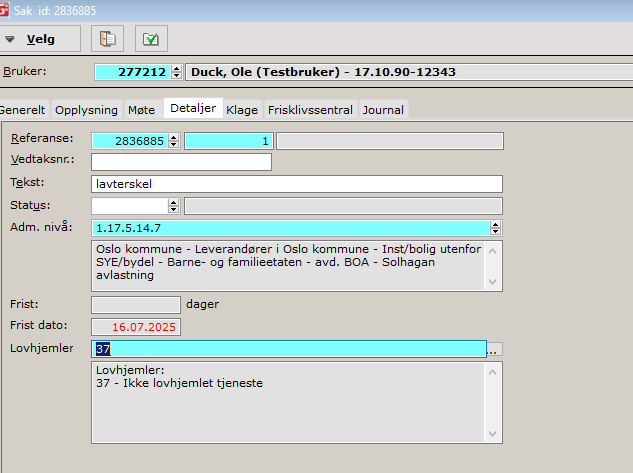Click the Tekst field containing lavterskel
This screenshot has height=473, width=633.
pos(297,184)
